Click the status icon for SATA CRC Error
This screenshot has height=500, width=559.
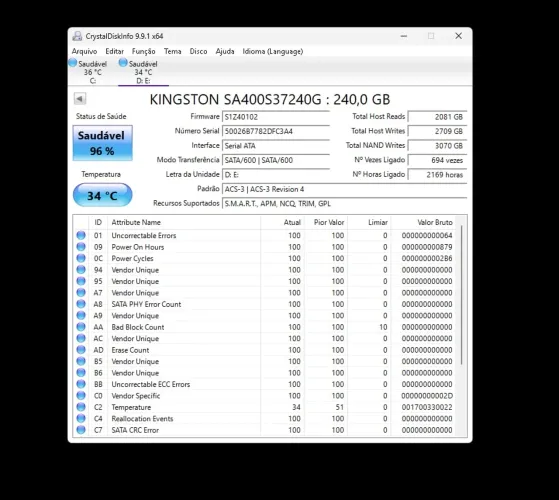click(81, 430)
